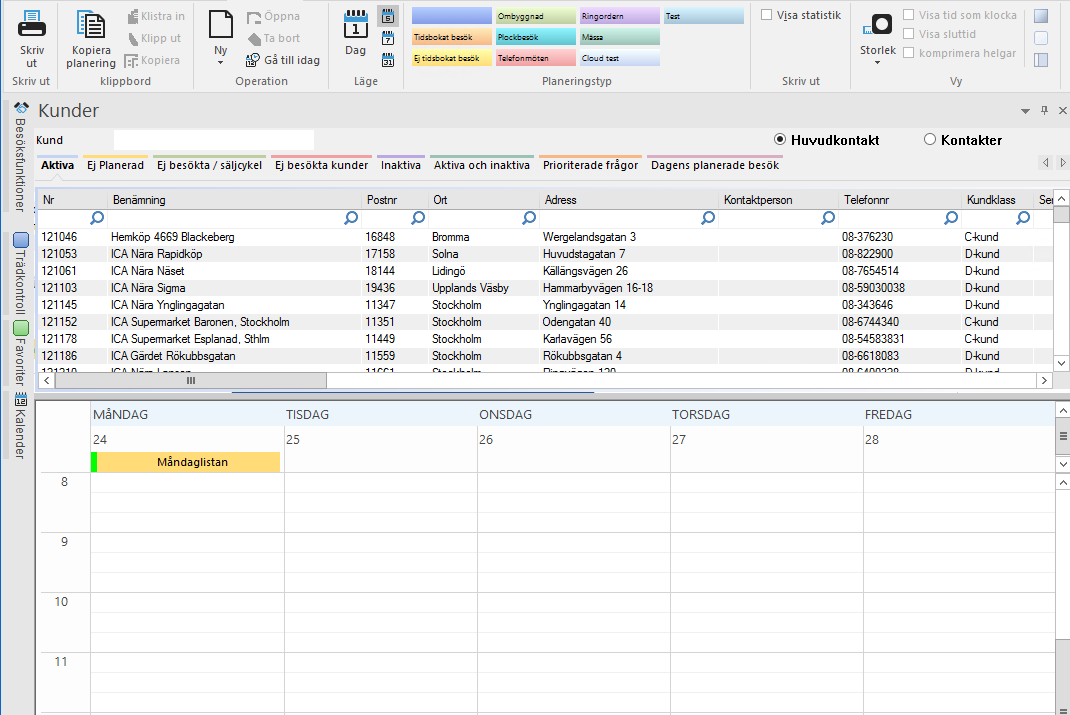Open Kunder panel options dropdown arrow
Viewport: 1070px width, 715px height.
click(x=1025, y=111)
